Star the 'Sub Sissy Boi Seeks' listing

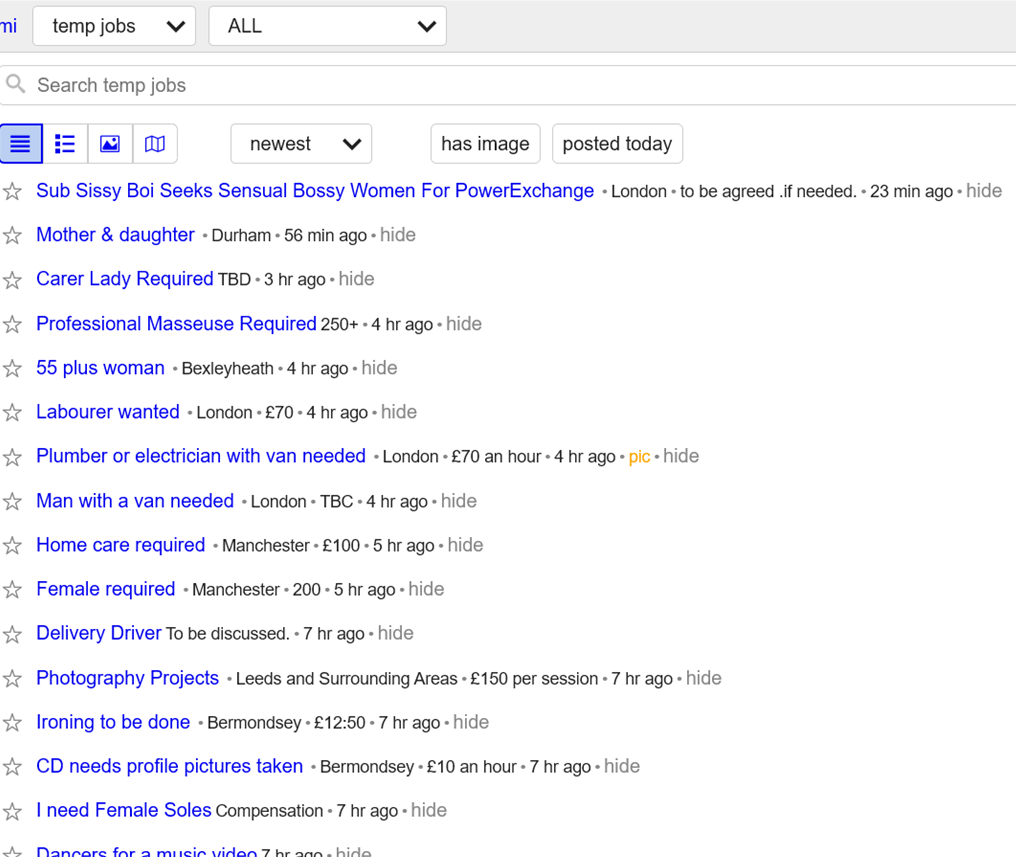(x=12, y=191)
